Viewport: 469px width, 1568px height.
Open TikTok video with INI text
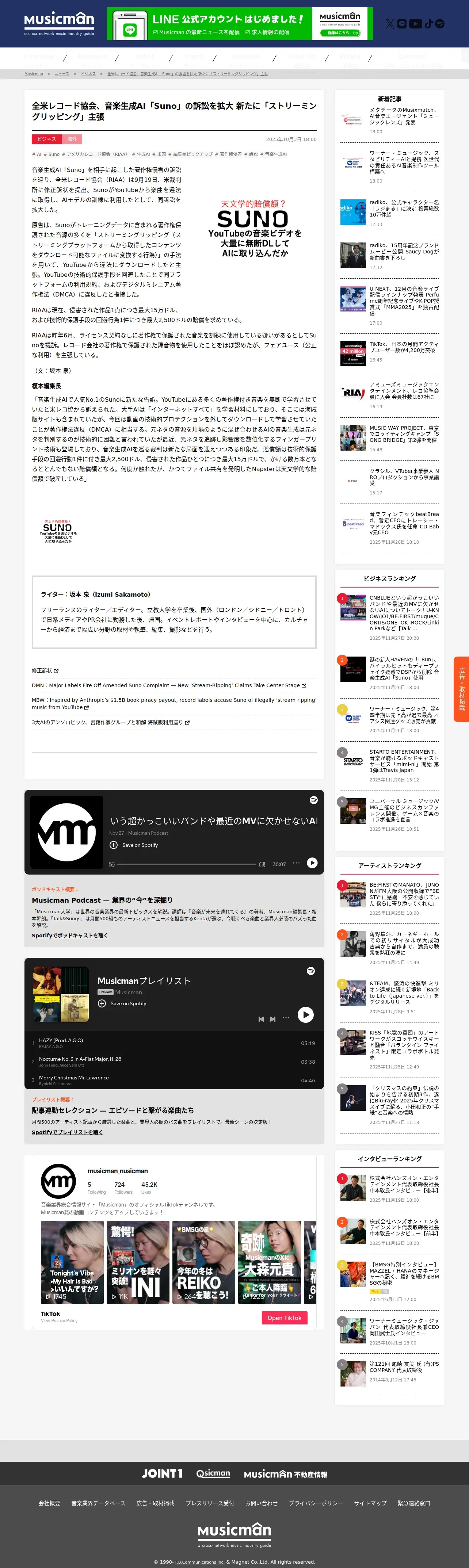point(138,1262)
